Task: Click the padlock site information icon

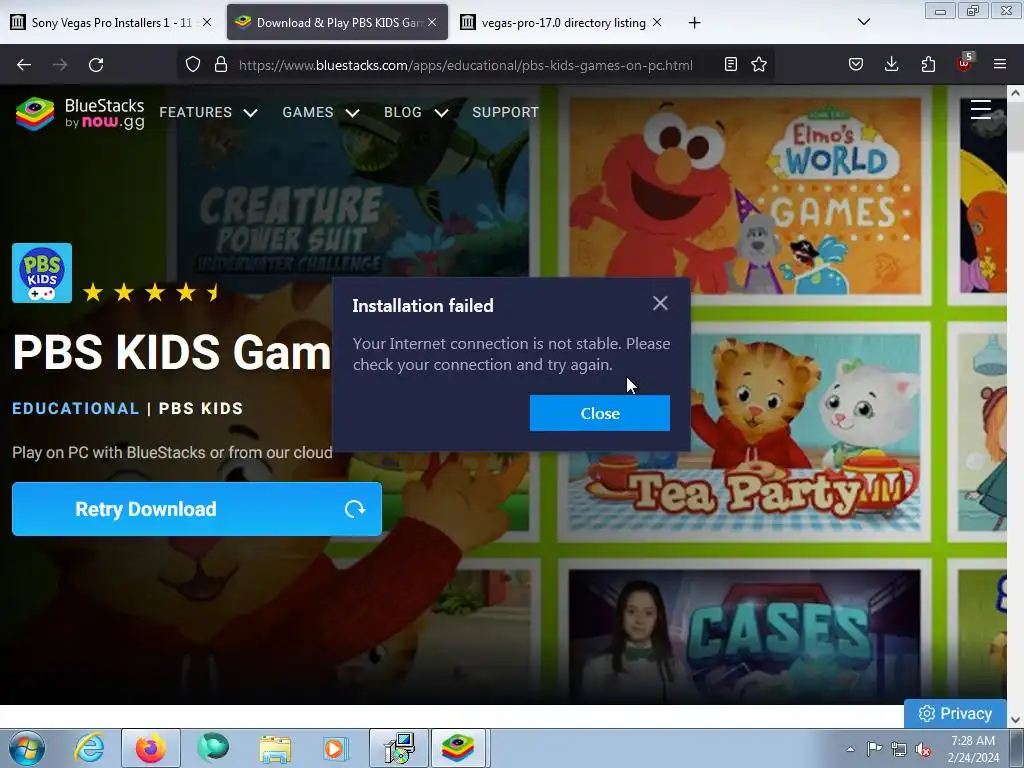Action: (221, 65)
